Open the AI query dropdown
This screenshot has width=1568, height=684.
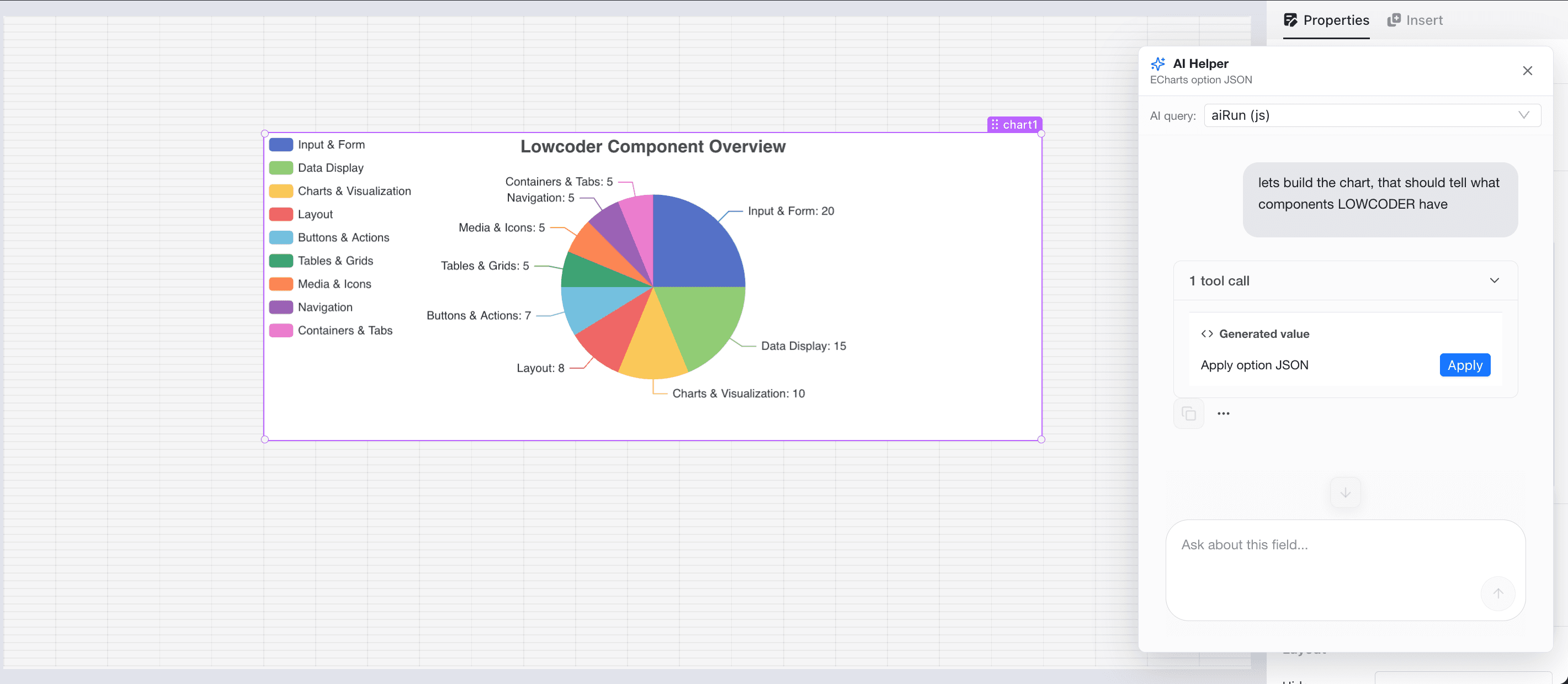[1372, 115]
